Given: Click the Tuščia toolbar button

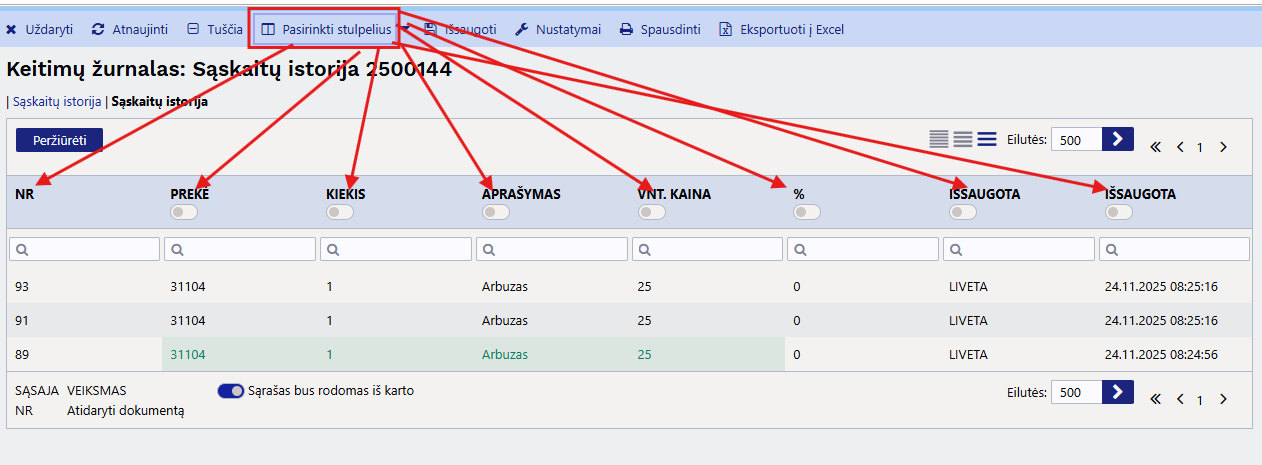Looking at the screenshot, I should tap(215, 30).
